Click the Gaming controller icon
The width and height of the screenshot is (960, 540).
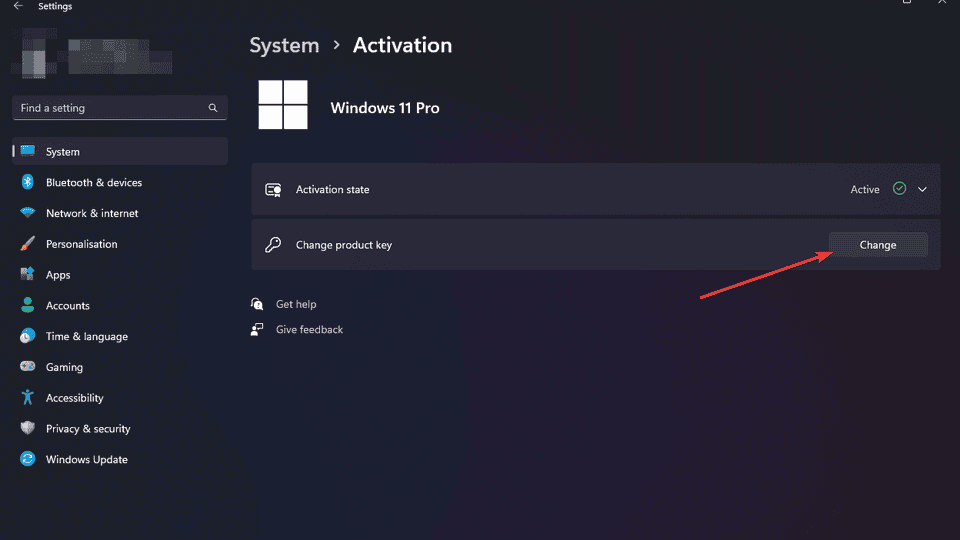pyautogui.click(x=28, y=366)
